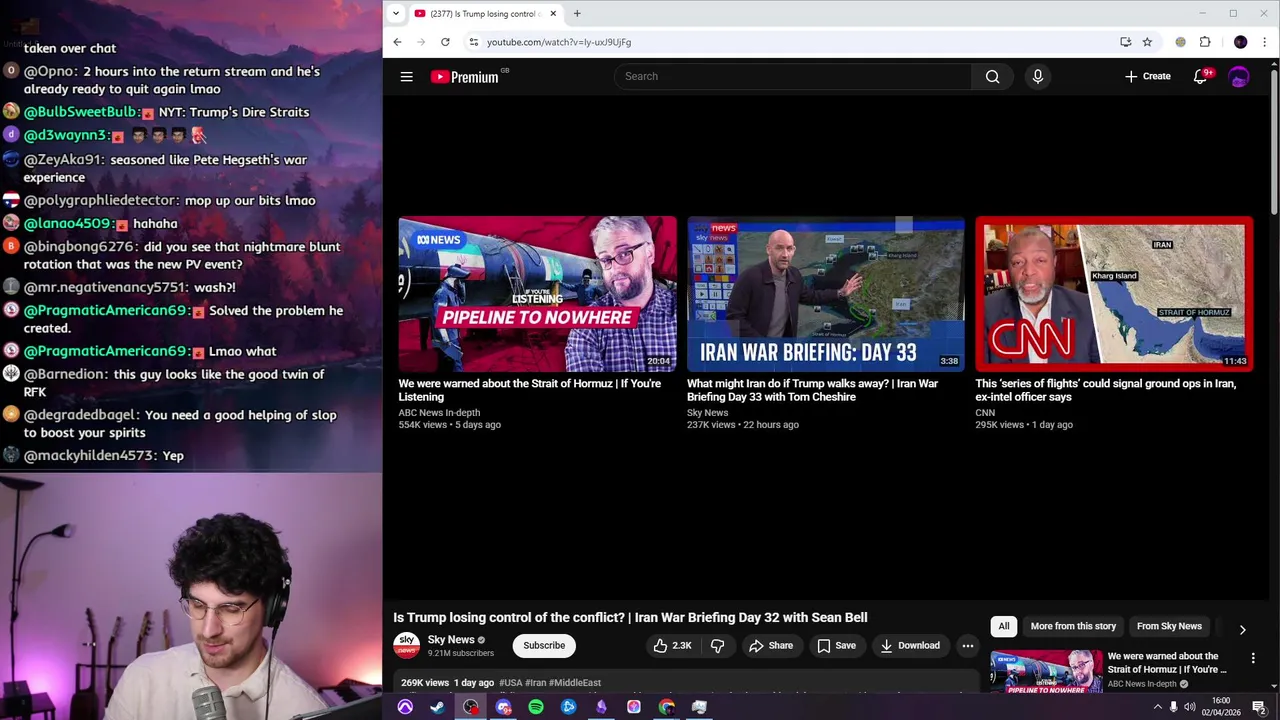Save the video to playlist
Screen dimensions: 1280x720
836,646
